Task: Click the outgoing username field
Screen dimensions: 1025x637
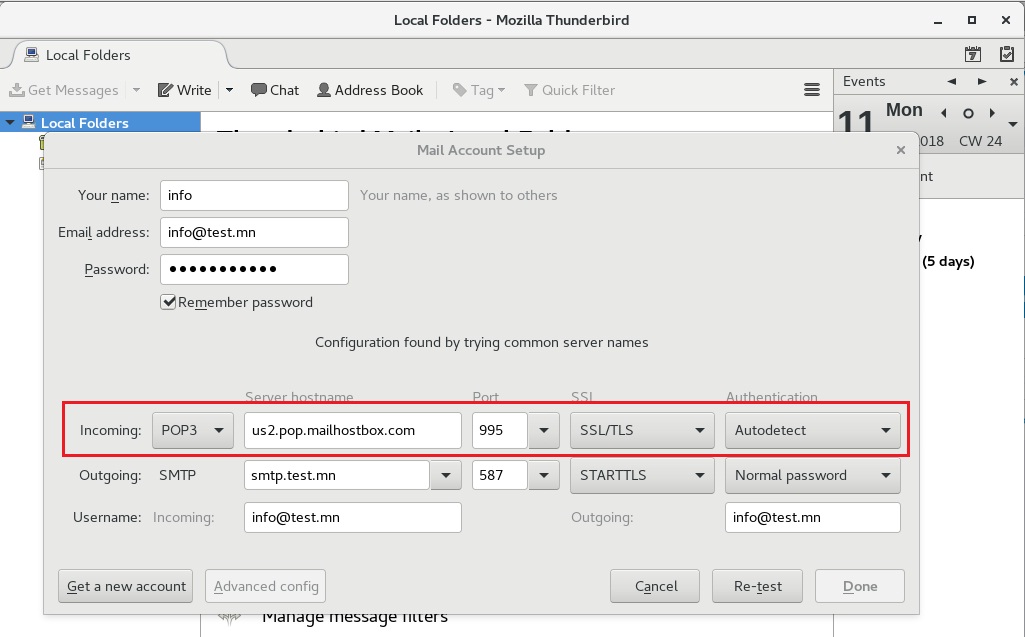Action: click(813, 517)
